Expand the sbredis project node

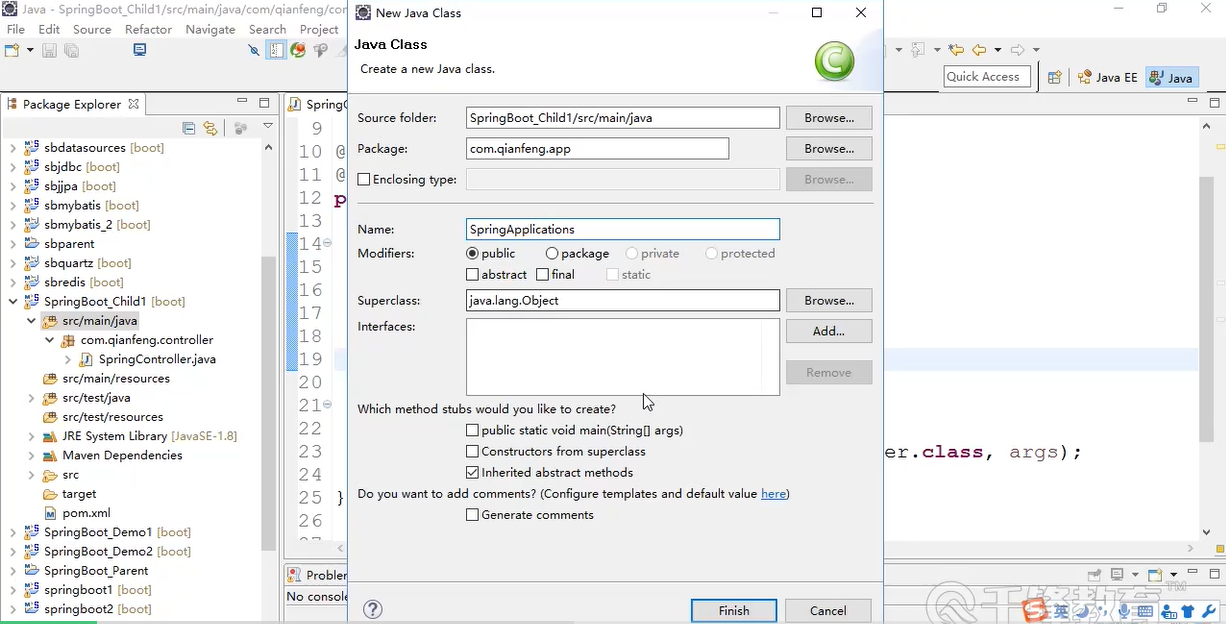tap(13, 282)
